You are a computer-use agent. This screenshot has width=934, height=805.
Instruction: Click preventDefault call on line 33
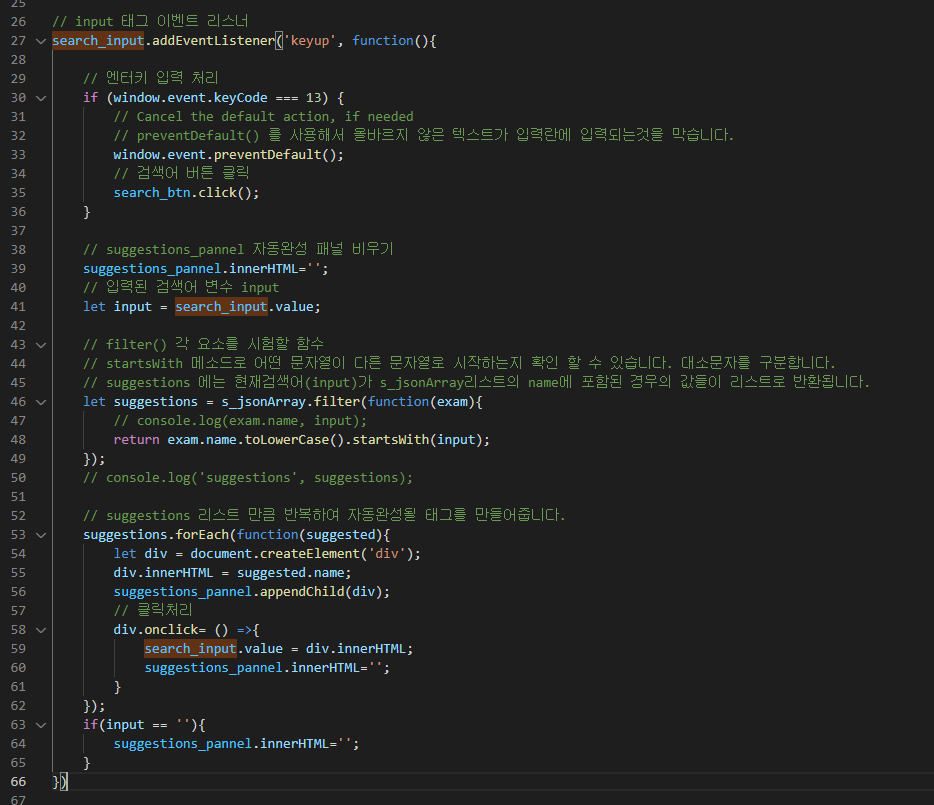[x=276, y=155]
